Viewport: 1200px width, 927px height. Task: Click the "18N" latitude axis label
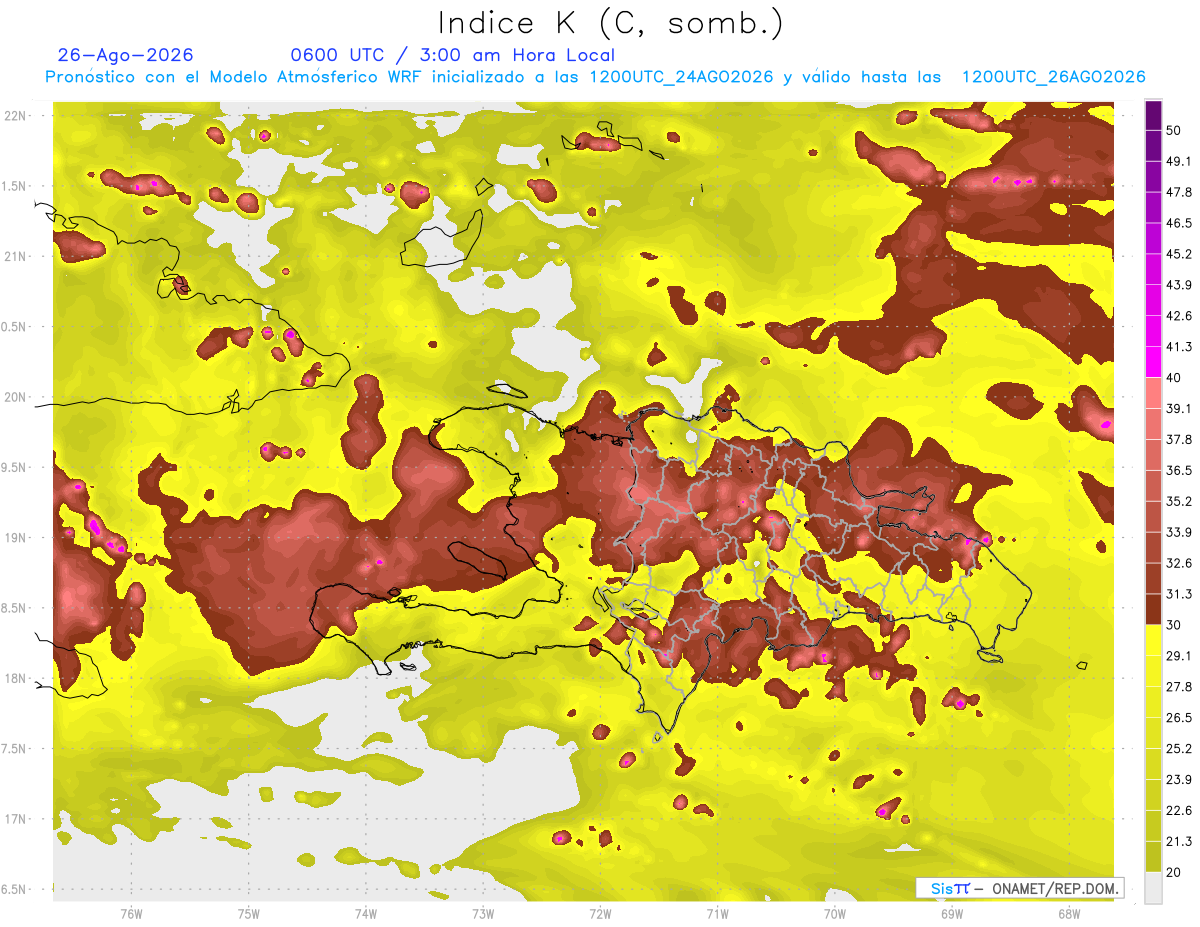point(15,679)
